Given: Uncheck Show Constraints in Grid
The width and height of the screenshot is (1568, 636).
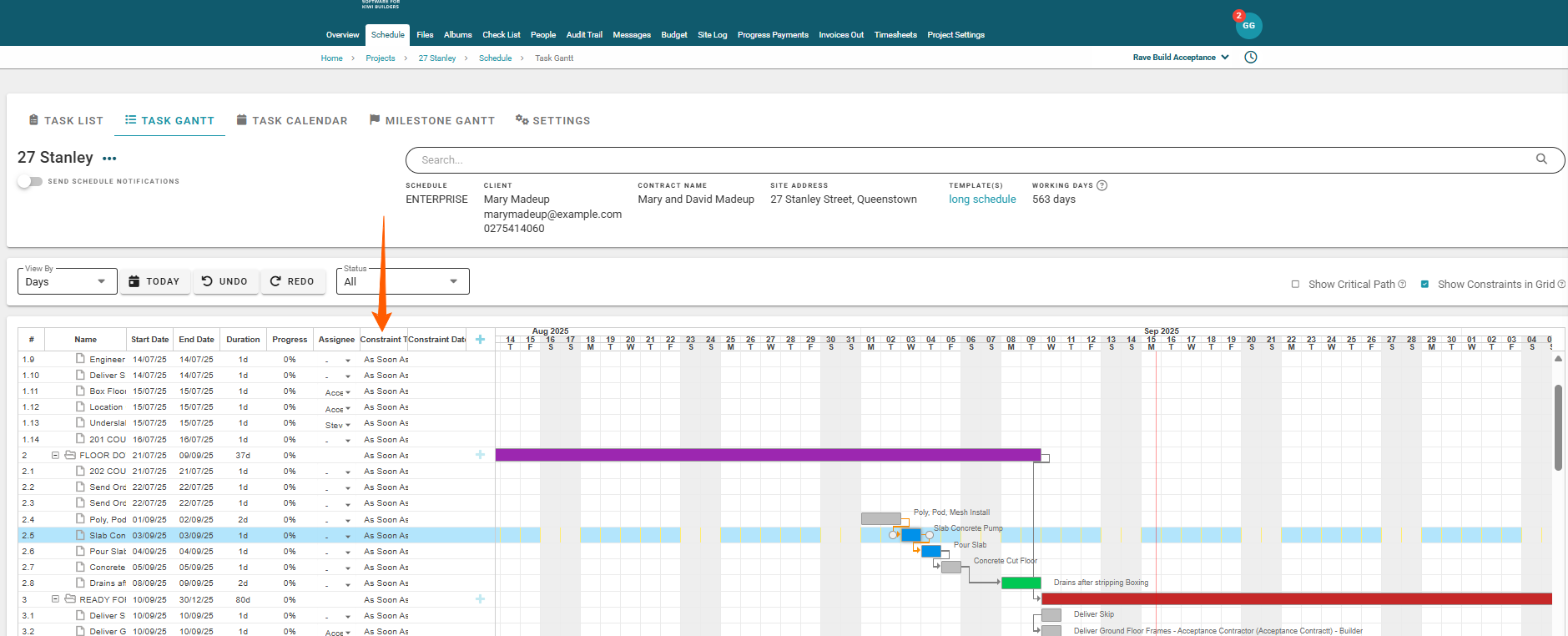Looking at the screenshot, I should [1424, 285].
